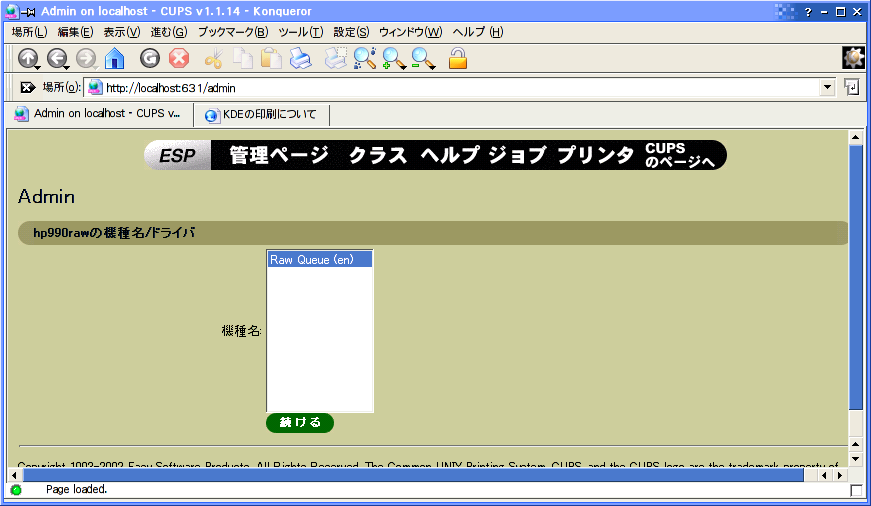Image resolution: width=871 pixels, height=506 pixels.
Task: Click the clear location bar icon
Action: (x=28, y=87)
